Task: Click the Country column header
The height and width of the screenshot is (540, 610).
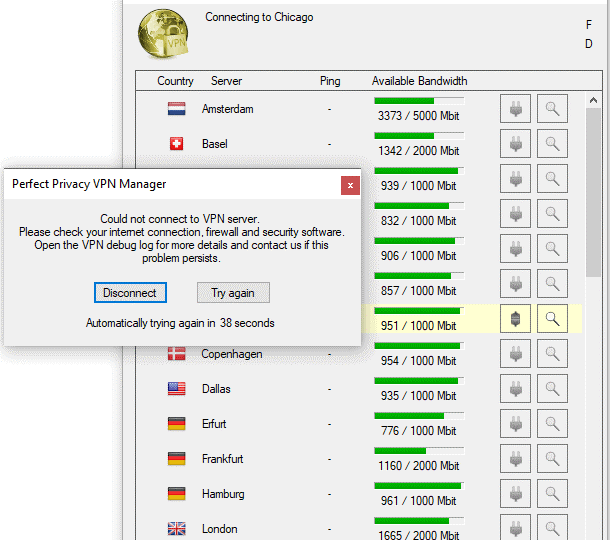Action: coord(175,81)
